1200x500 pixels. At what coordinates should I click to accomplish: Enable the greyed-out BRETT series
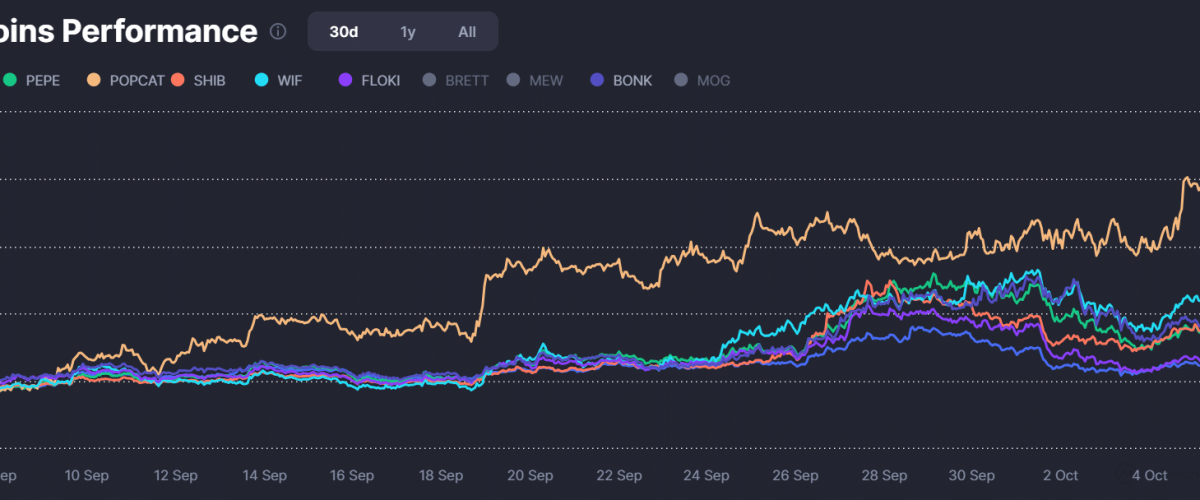[x=457, y=80]
